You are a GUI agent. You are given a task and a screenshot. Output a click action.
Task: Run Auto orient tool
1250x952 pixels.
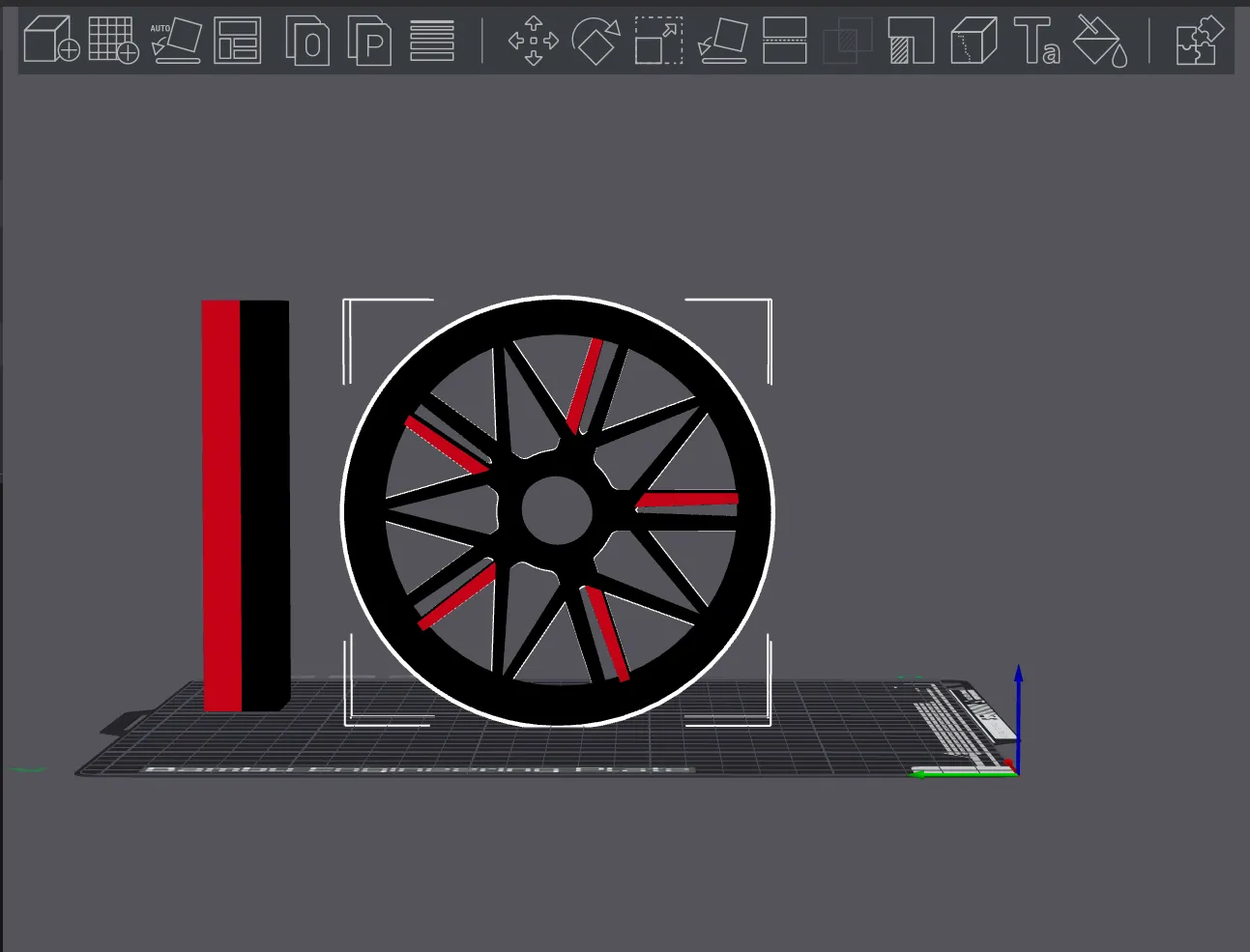coord(176,41)
